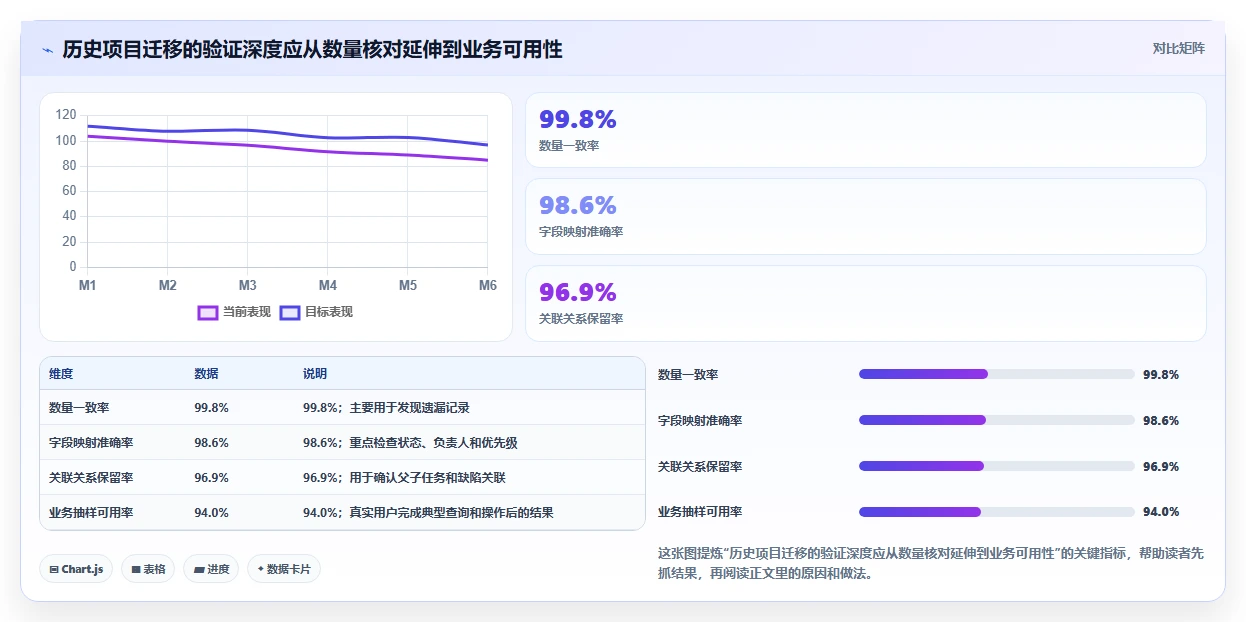The width and height of the screenshot is (1246, 622).
Task: Click the 数据 column header
Action: tap(206, 373)
